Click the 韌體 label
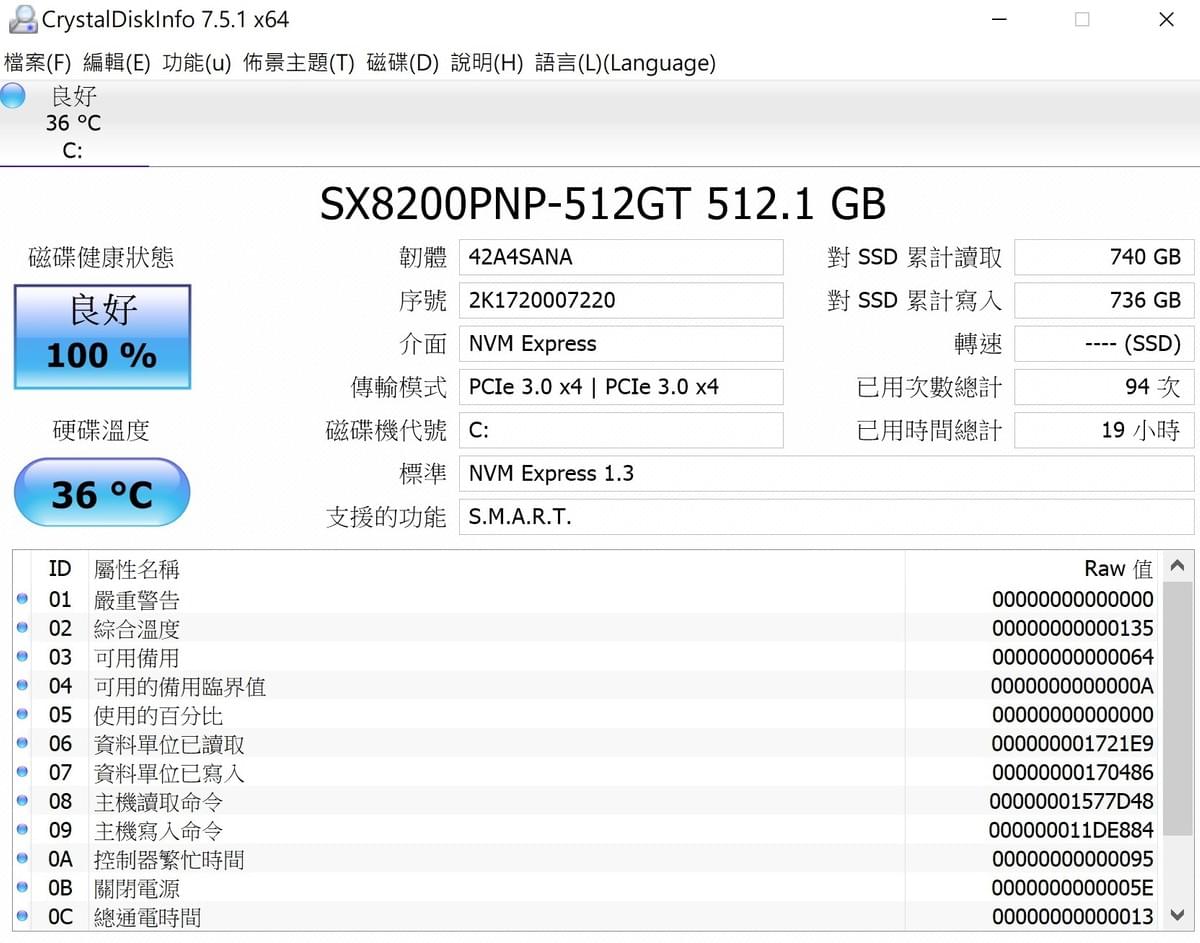 point(423,258)
